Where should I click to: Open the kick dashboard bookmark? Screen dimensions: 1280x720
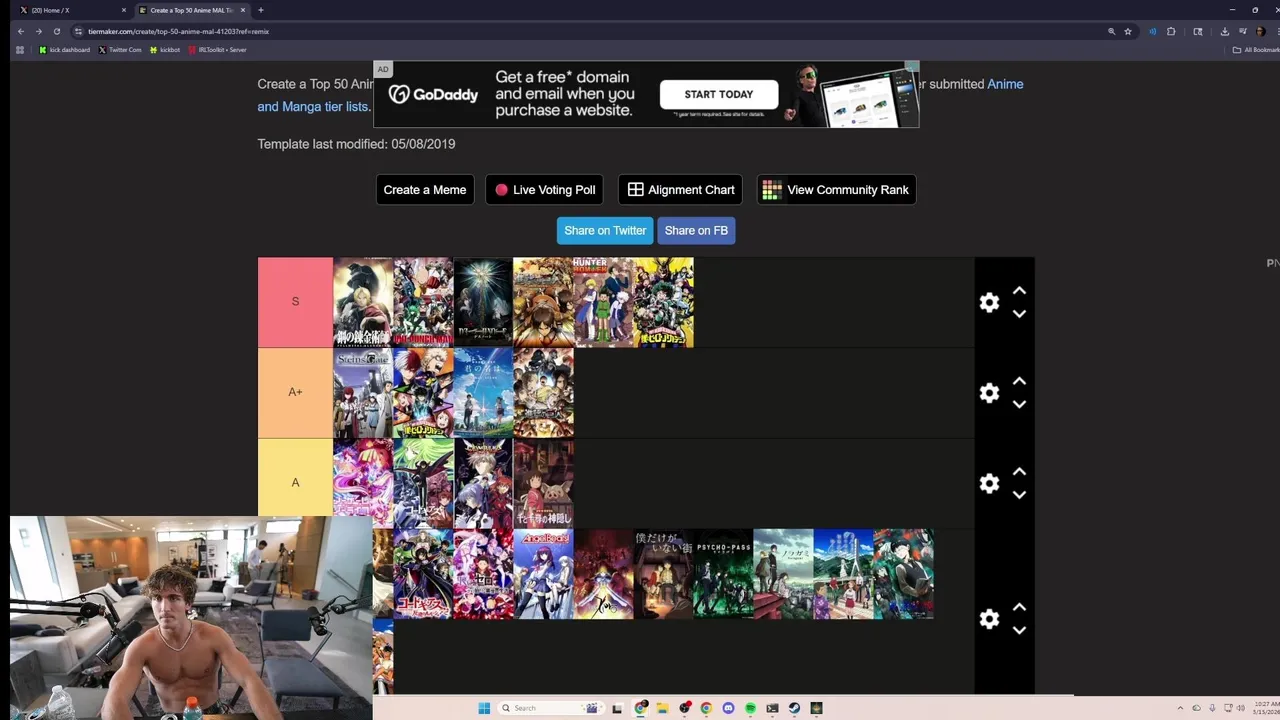[x=64, y=50]
